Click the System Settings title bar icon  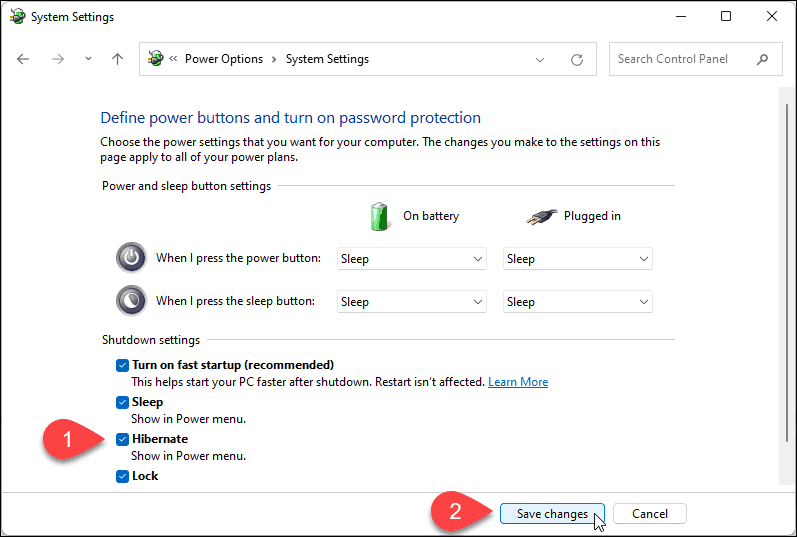coord(17,17)
